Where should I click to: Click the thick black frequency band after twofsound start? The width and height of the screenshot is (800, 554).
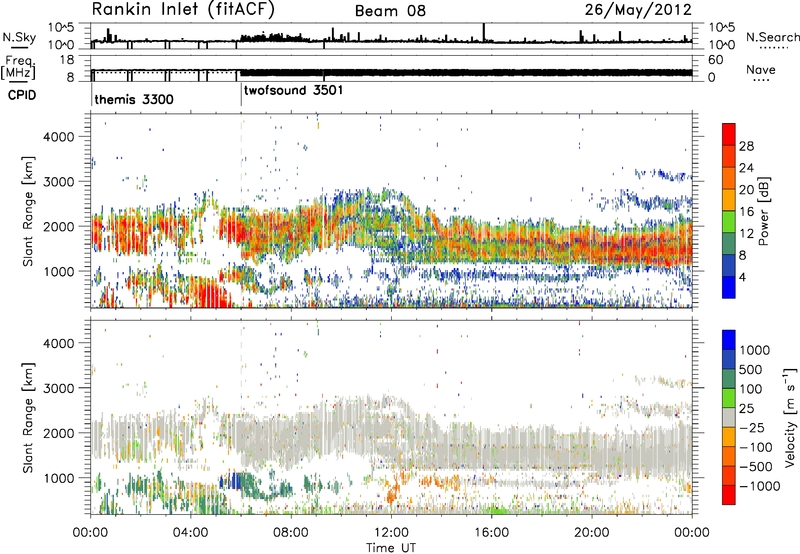466,72
